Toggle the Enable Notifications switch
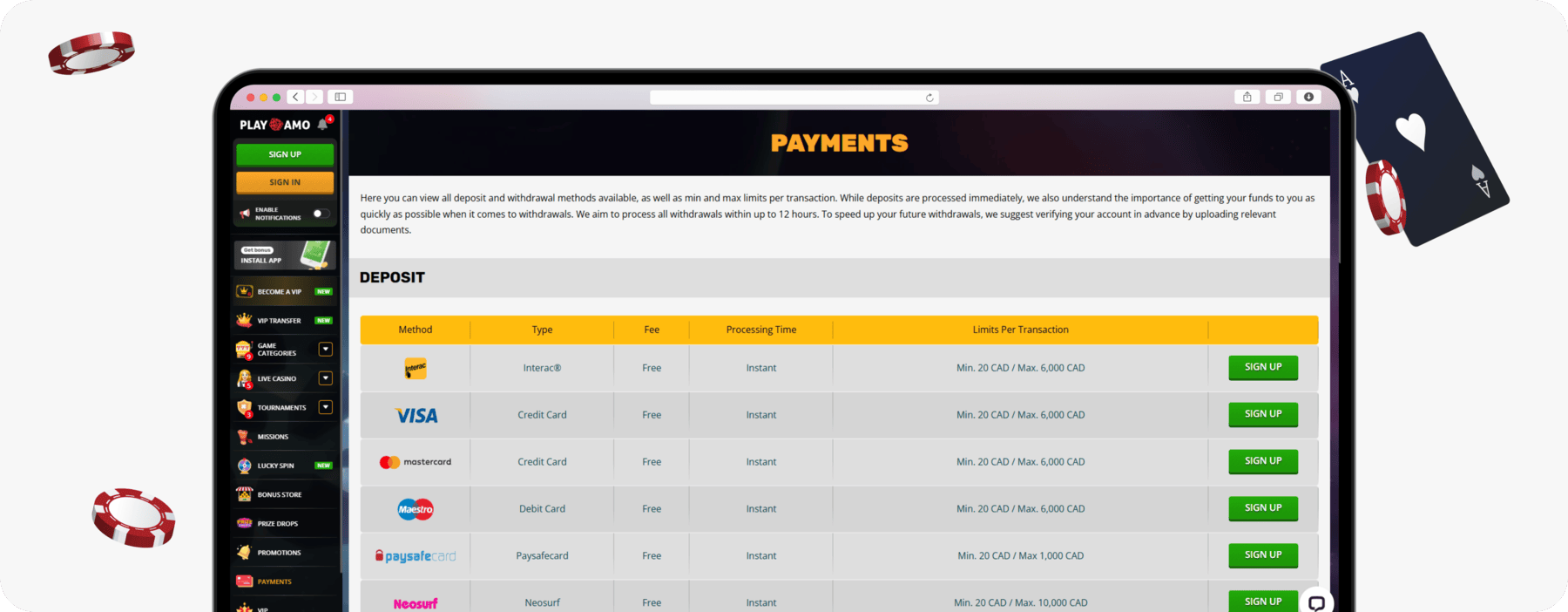 (x=321, y=214)
